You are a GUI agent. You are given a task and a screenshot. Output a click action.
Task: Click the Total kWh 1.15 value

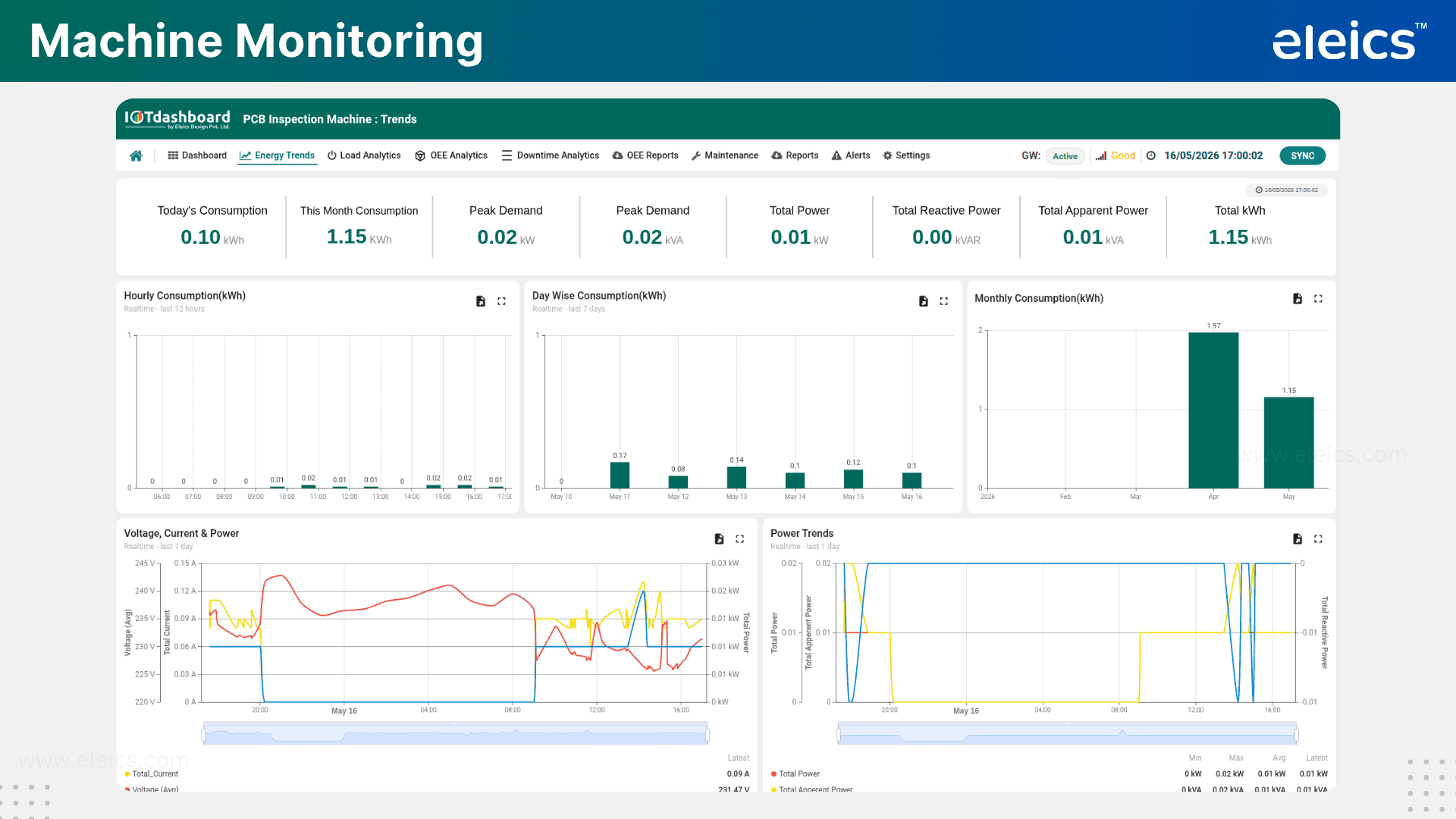point(1240,237)
